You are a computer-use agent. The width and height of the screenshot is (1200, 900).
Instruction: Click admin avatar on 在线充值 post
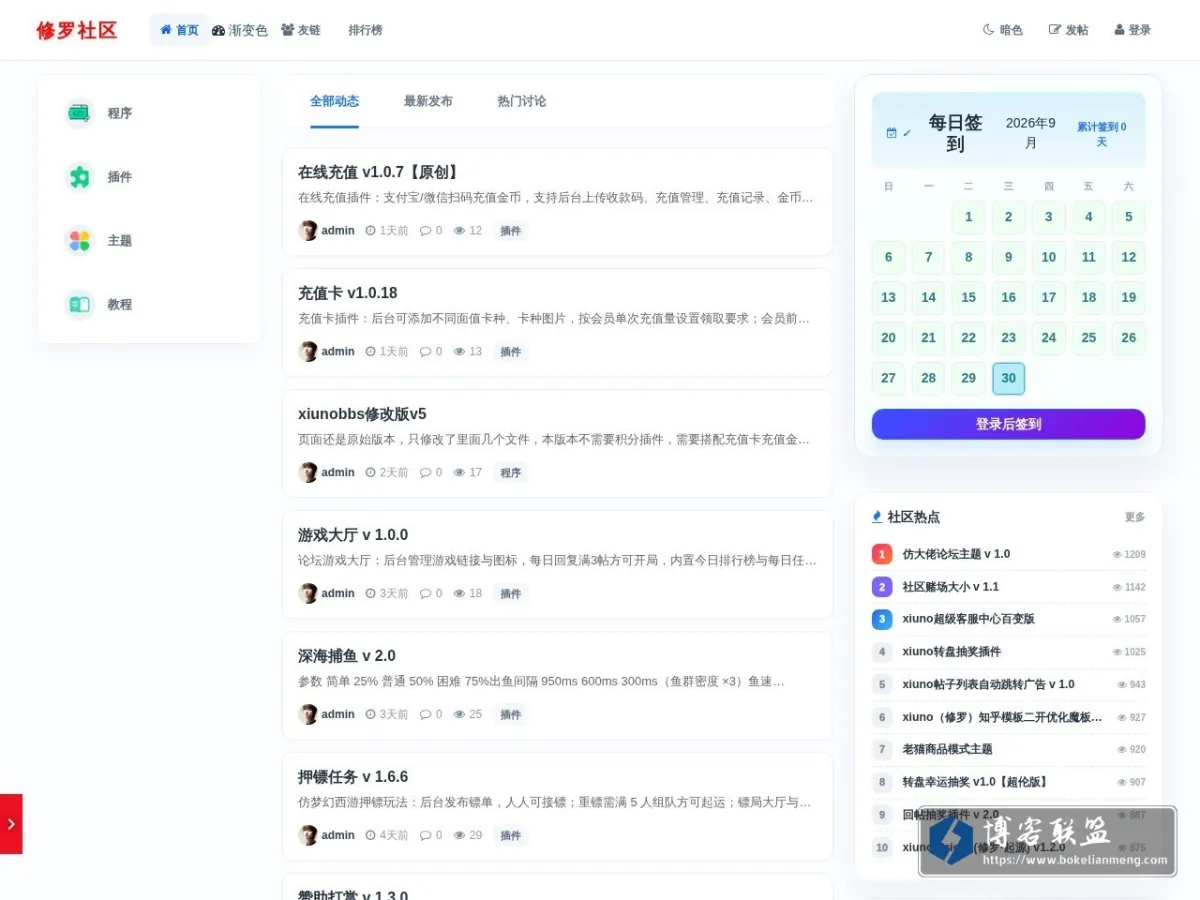(x=308, y=231)
